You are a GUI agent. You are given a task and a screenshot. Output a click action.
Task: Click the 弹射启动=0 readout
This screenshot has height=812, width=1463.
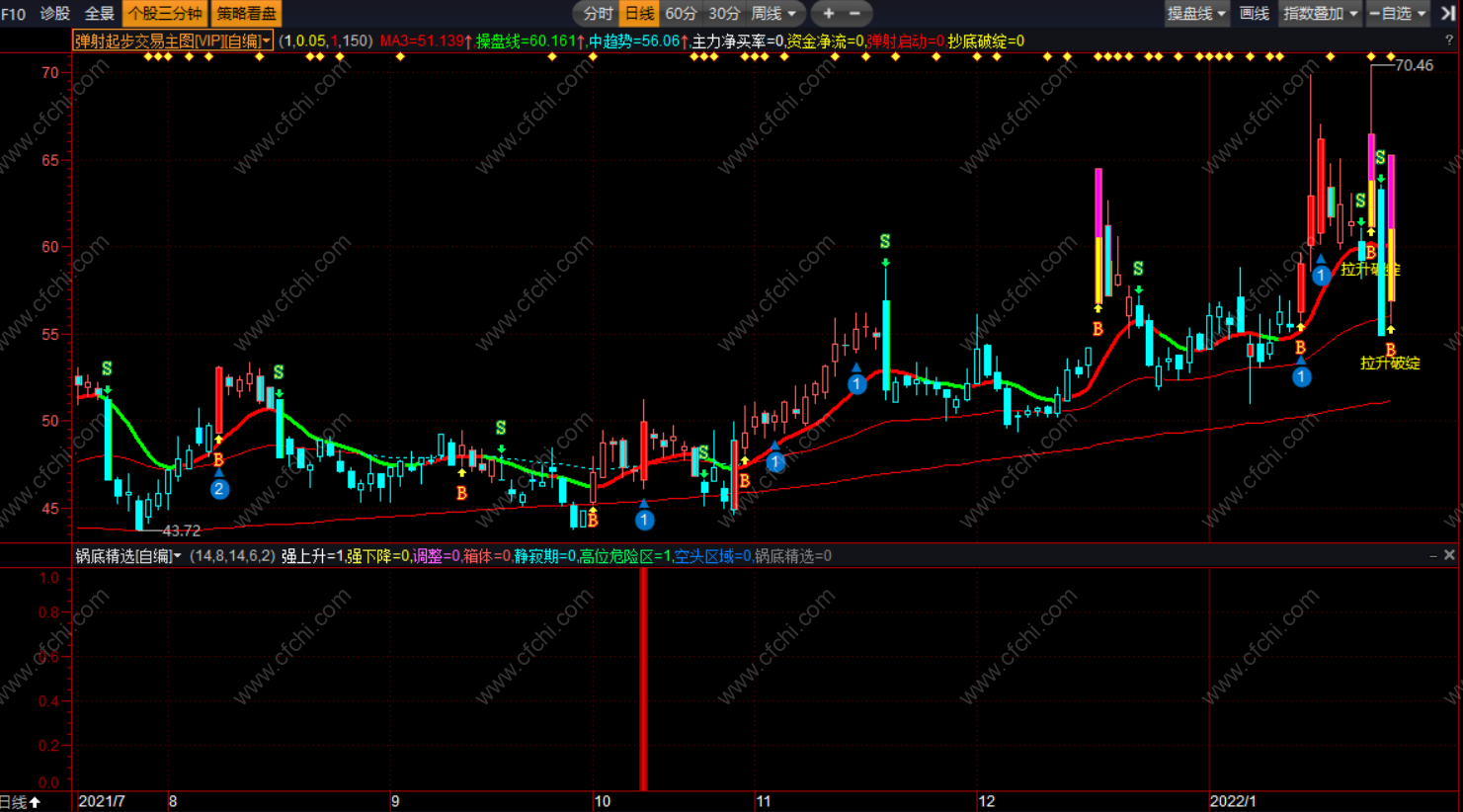906,41
